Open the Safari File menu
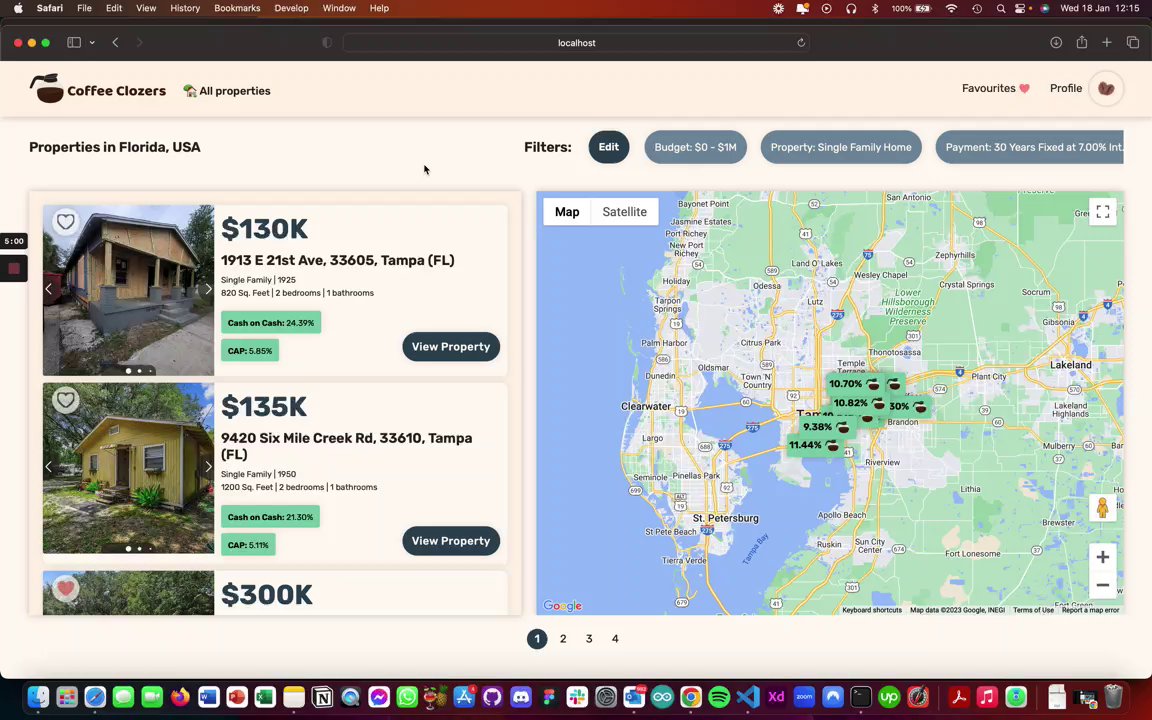Image resolution: width=1152 pixels, height=720 pixels. click(x=84, y=8)
